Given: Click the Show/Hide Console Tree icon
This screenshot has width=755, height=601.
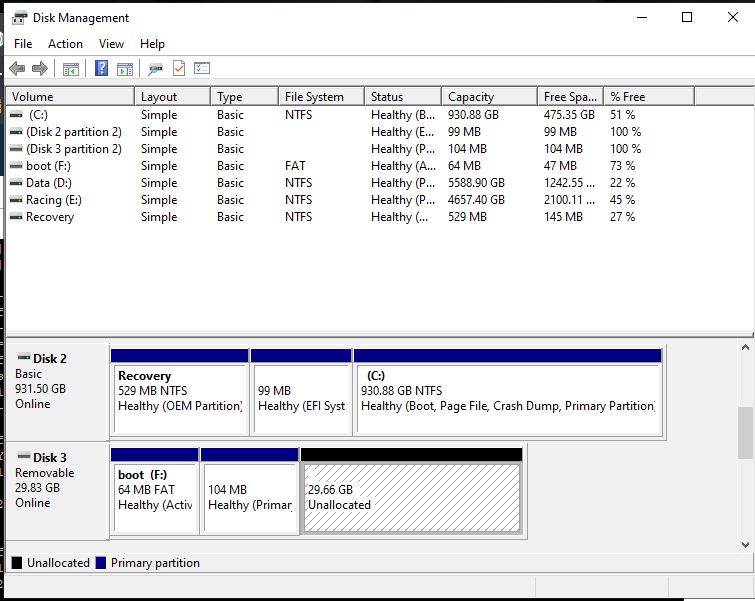Looking at the screenshot, I should pos(70,69).
